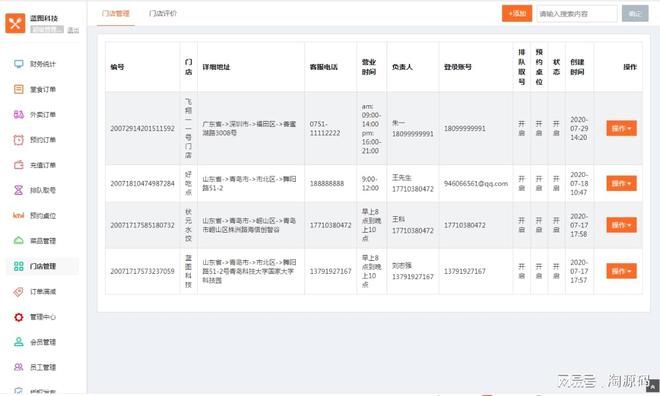Click the 蓝图科技 company name

click(x=44, y=18)
